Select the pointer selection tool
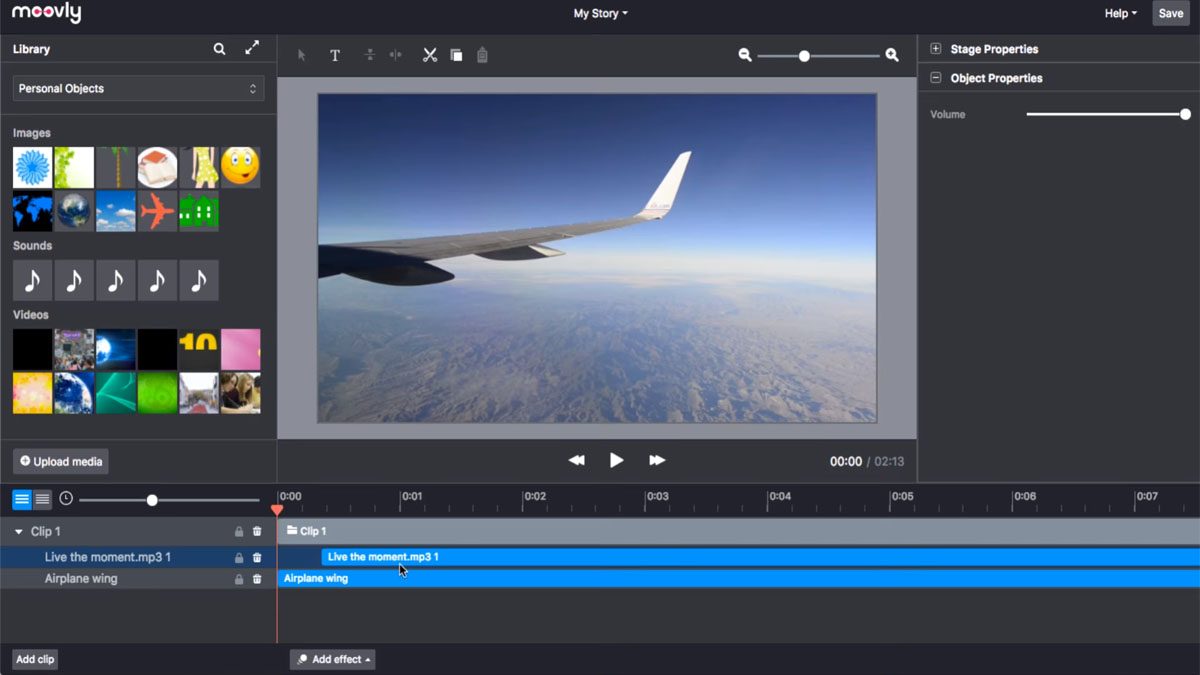Viewport: 1200px width, 675px height. click(301, 55)
